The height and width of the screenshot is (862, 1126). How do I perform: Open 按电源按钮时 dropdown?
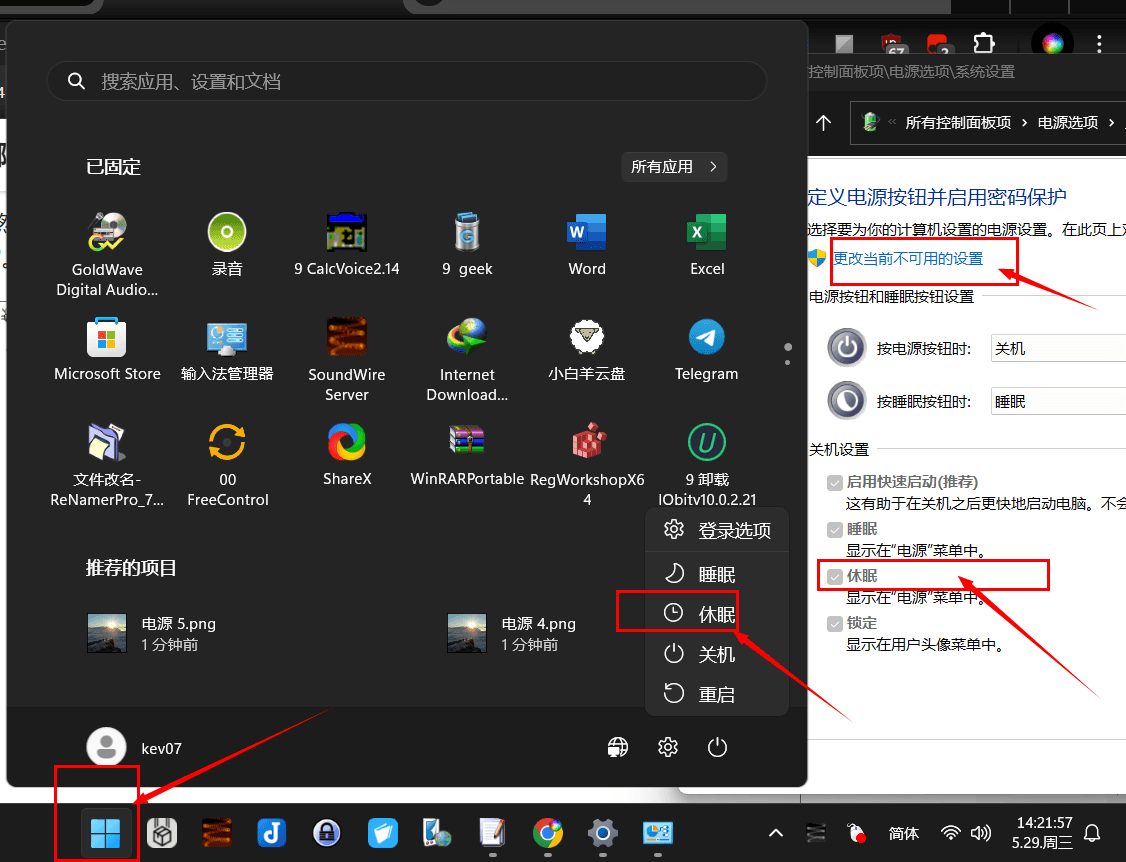pos(1057,349)
